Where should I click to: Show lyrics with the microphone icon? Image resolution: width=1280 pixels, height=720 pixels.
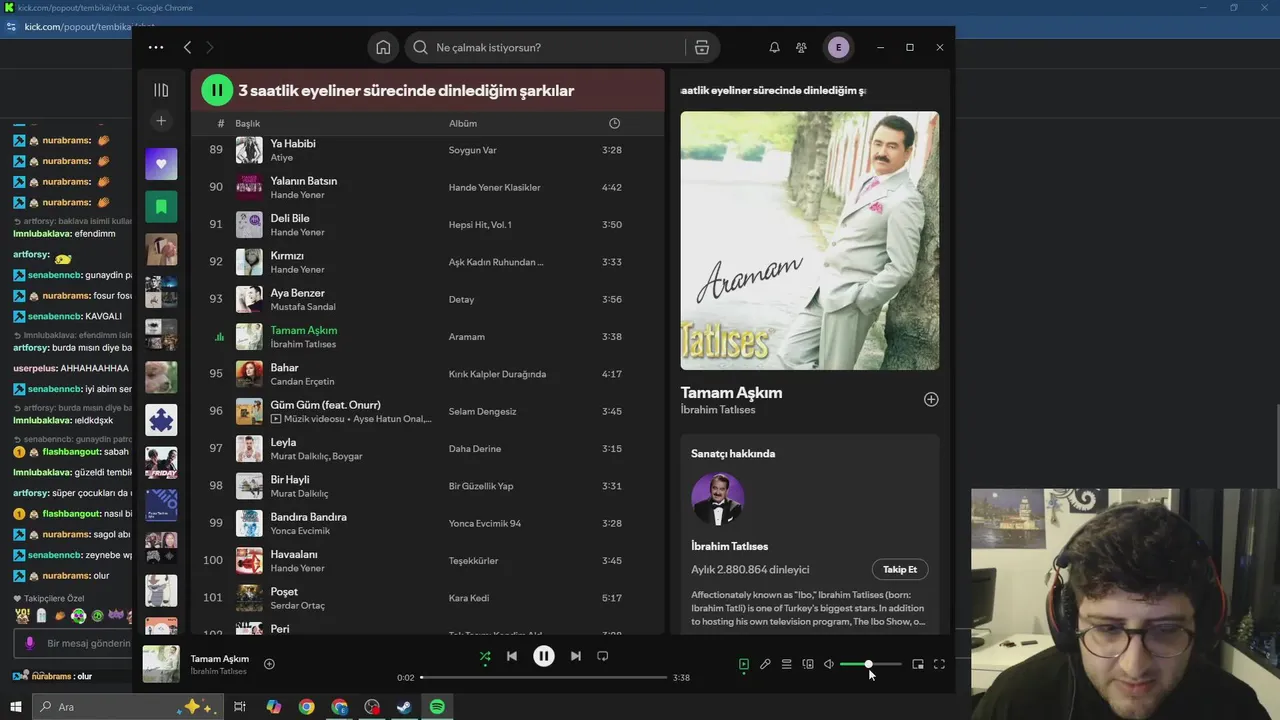765,664
